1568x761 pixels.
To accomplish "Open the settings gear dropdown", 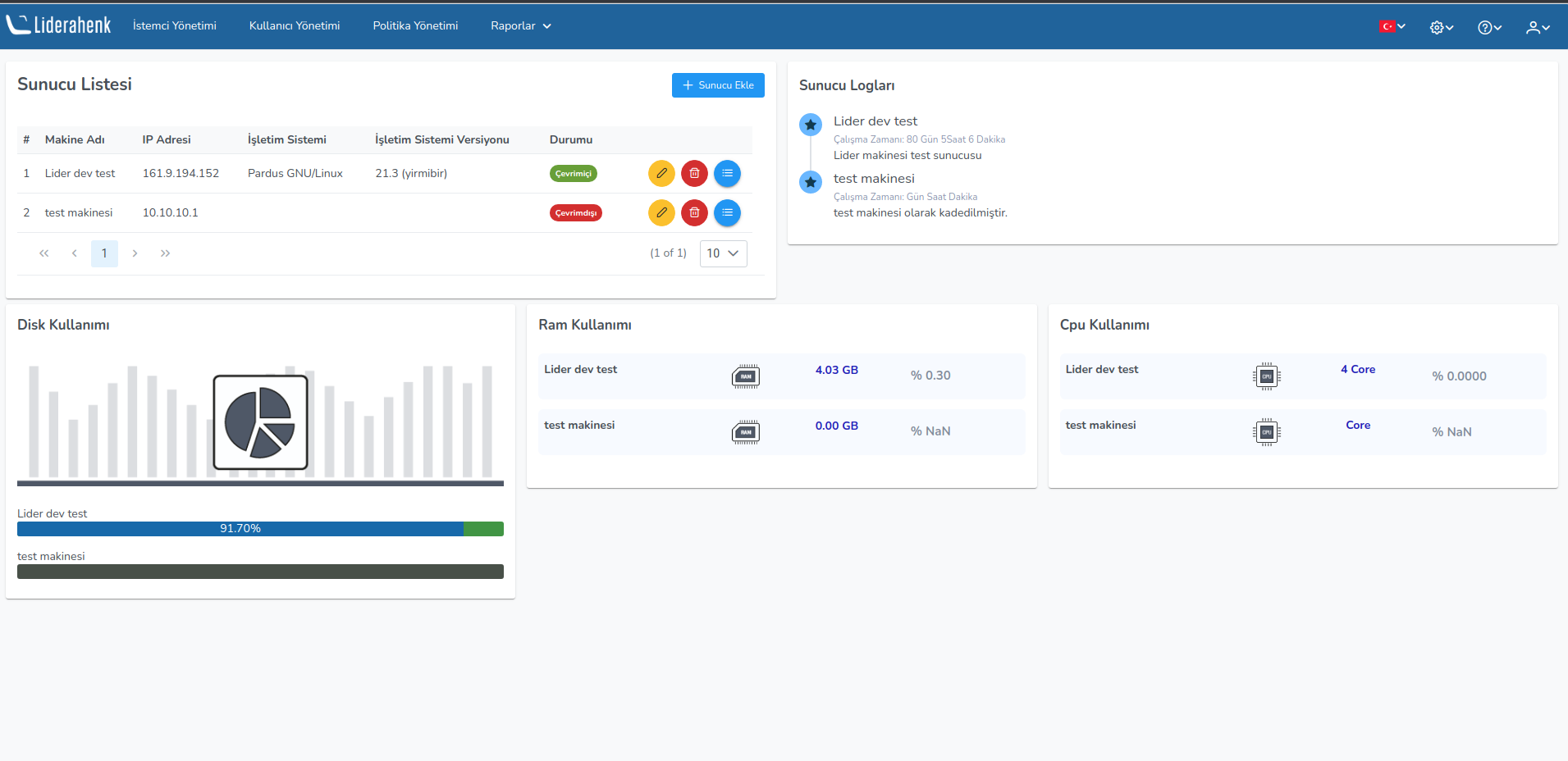I will point(1441,27).
